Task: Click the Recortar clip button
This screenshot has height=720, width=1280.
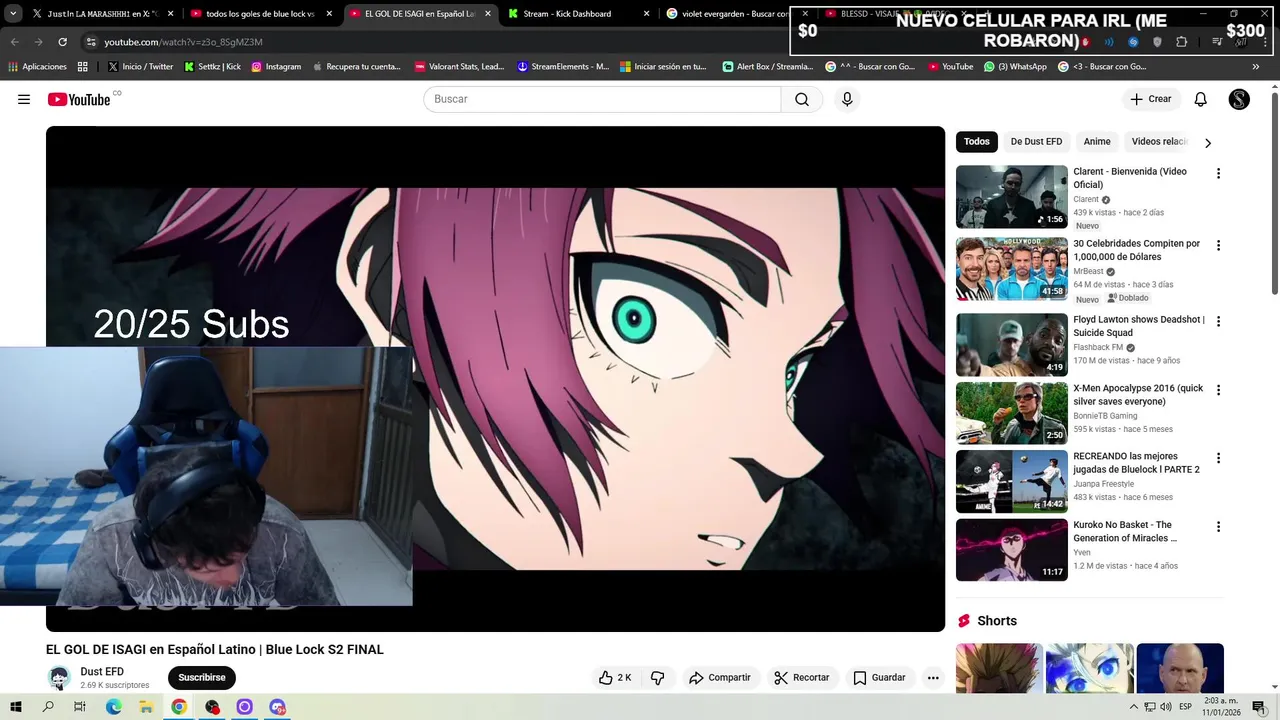Action: coord(802,677)
